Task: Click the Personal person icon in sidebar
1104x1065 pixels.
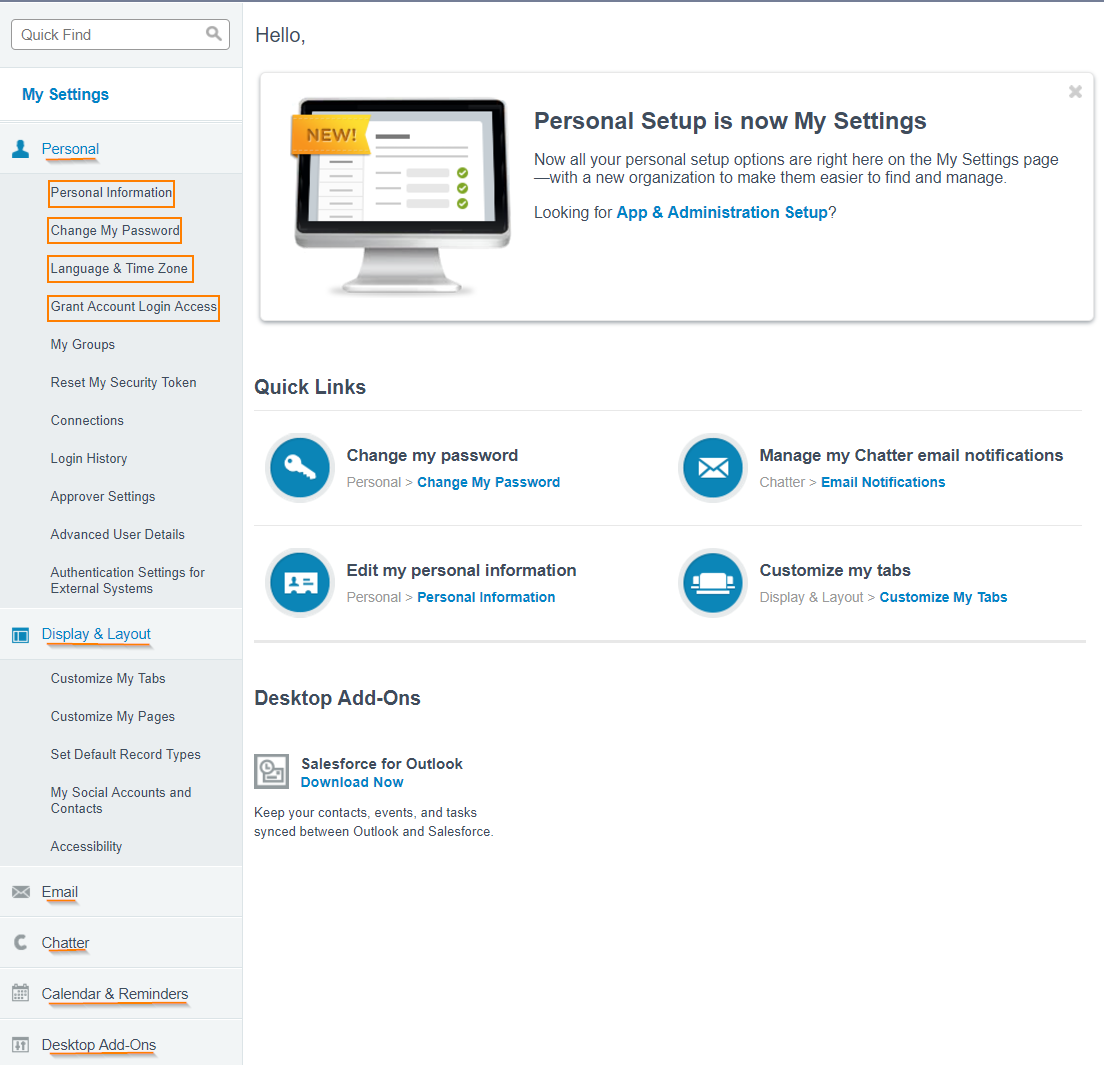Action: (20, 149)
